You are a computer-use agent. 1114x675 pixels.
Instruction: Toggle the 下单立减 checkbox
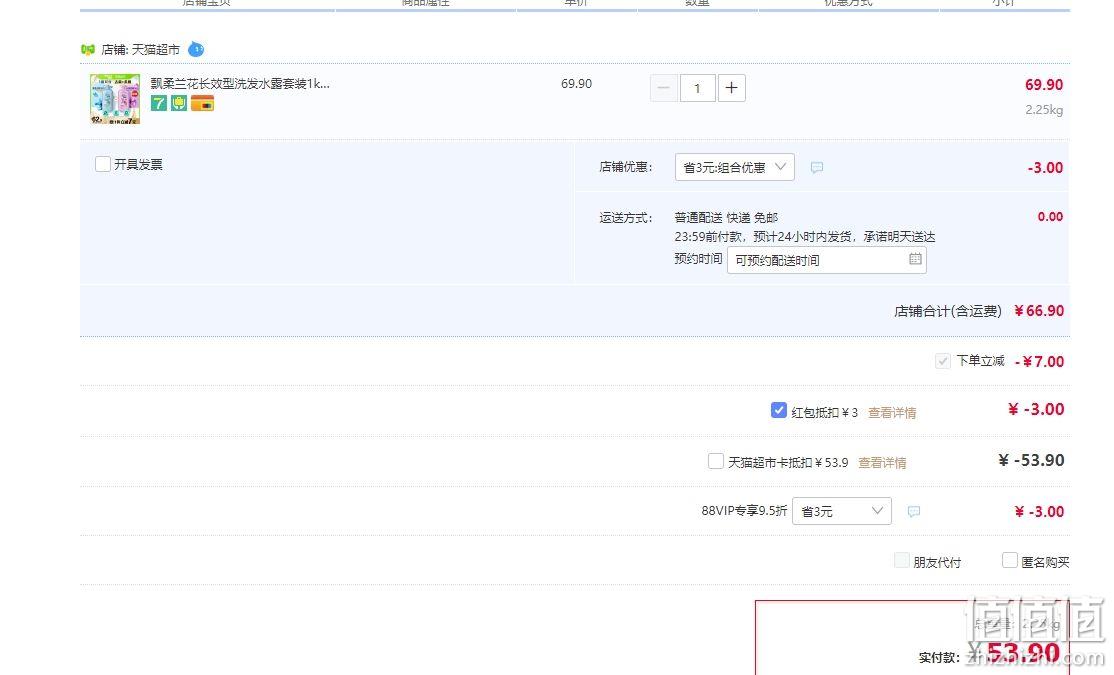(x=943, y=361)
